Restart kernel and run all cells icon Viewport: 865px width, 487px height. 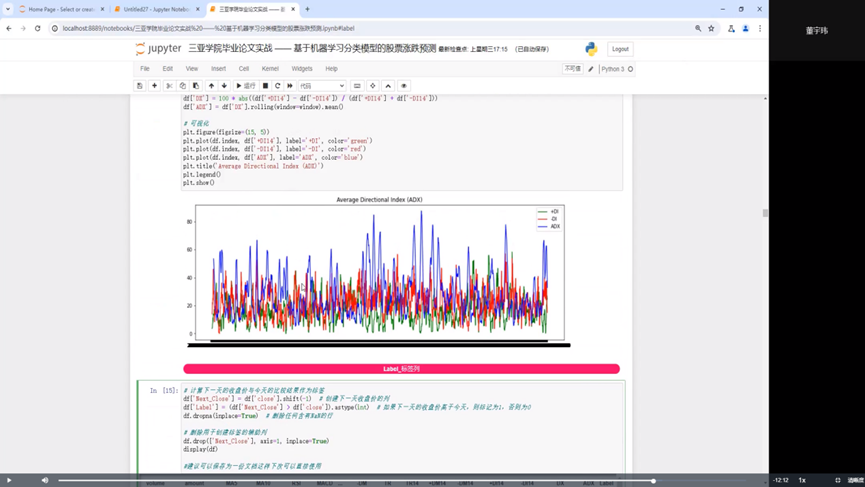290,86
